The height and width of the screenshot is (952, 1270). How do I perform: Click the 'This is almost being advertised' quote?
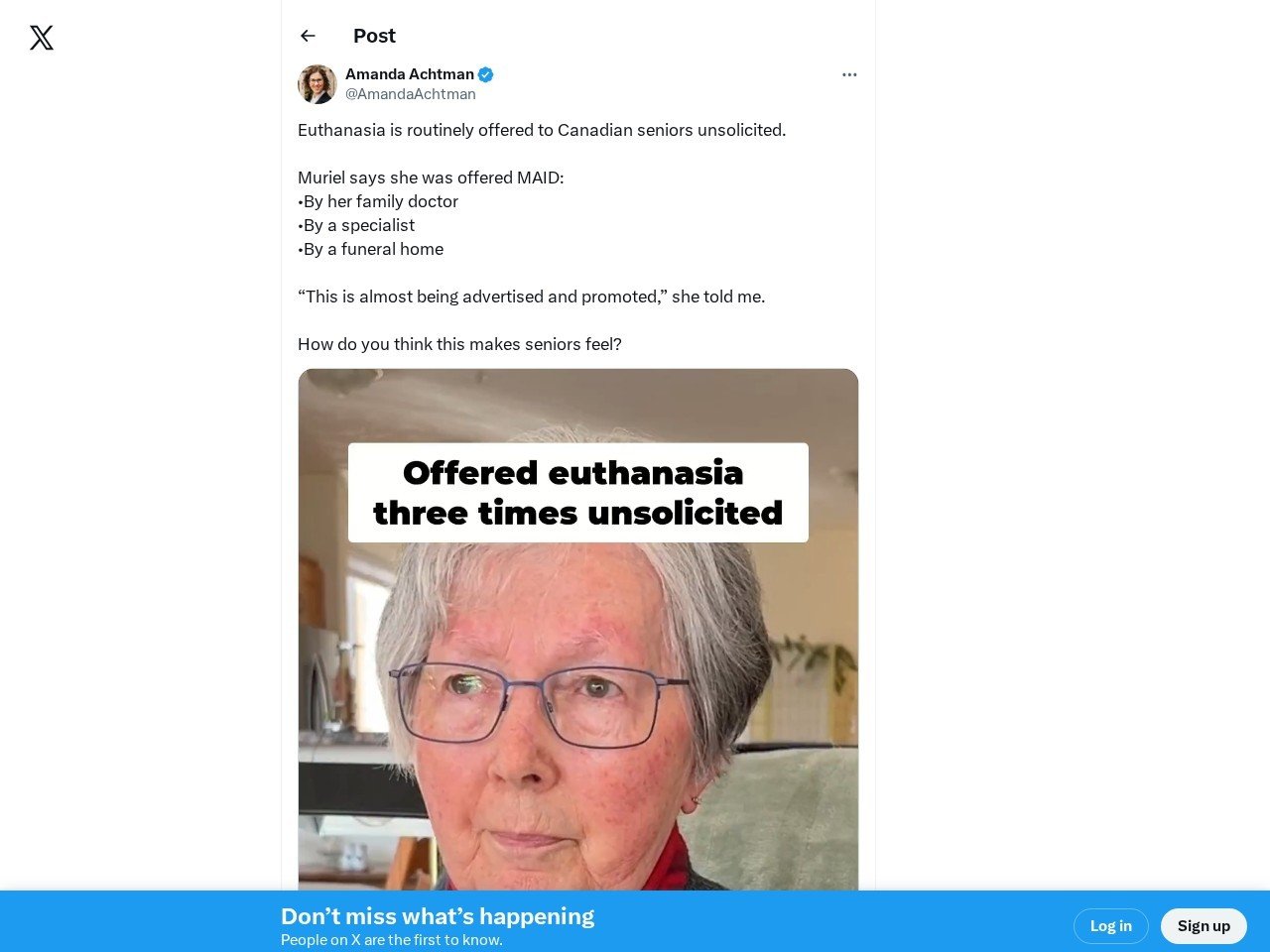[x=532, y=297]
